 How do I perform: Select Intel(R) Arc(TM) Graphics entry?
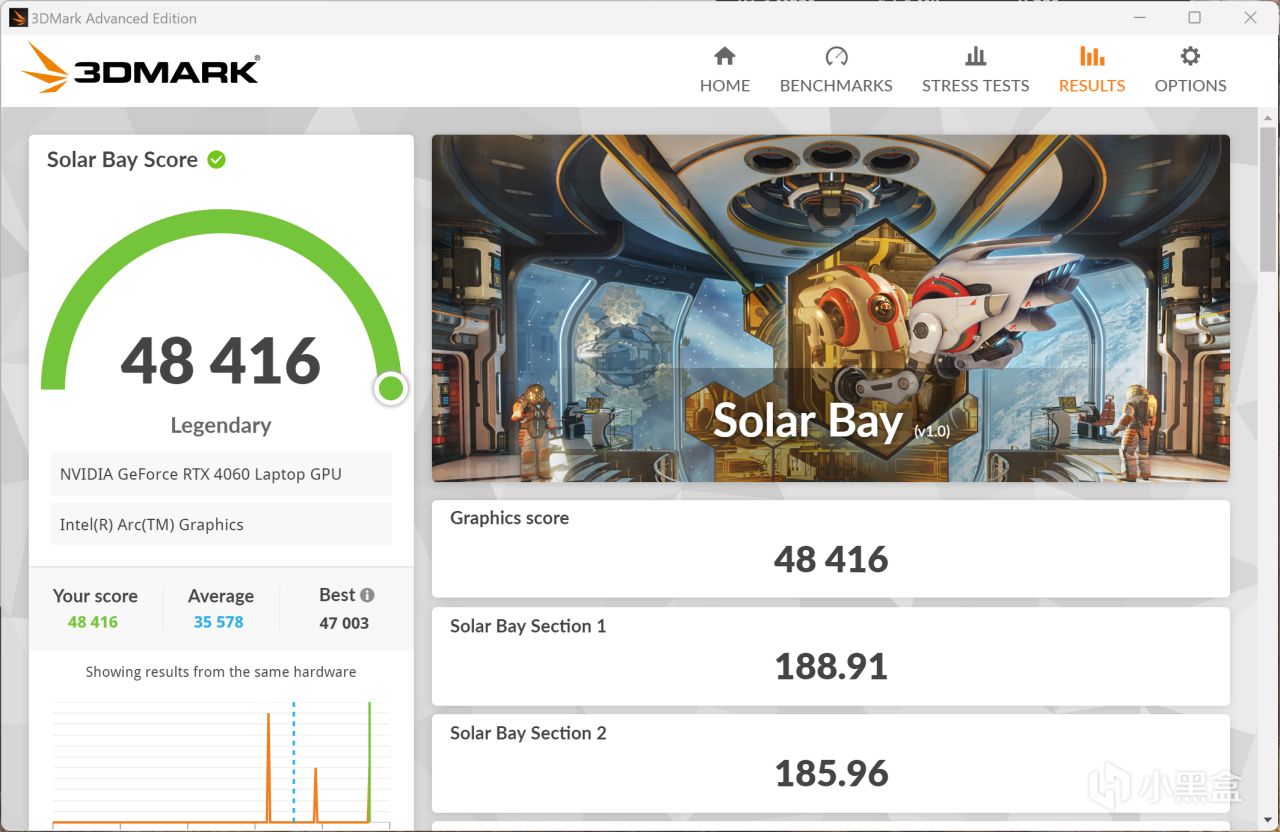221,524
